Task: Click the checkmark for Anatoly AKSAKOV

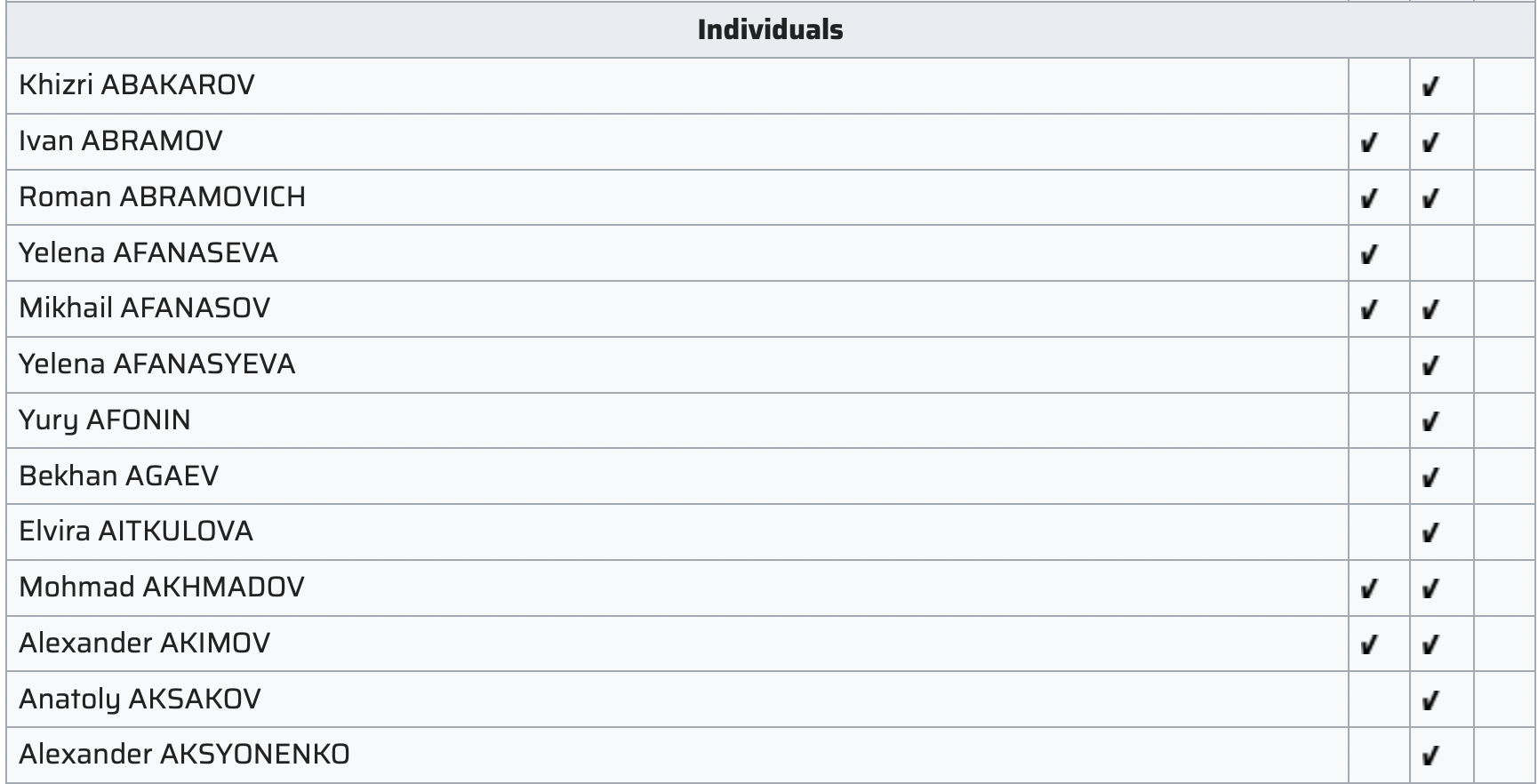Action: click(x=1430, y=700)
